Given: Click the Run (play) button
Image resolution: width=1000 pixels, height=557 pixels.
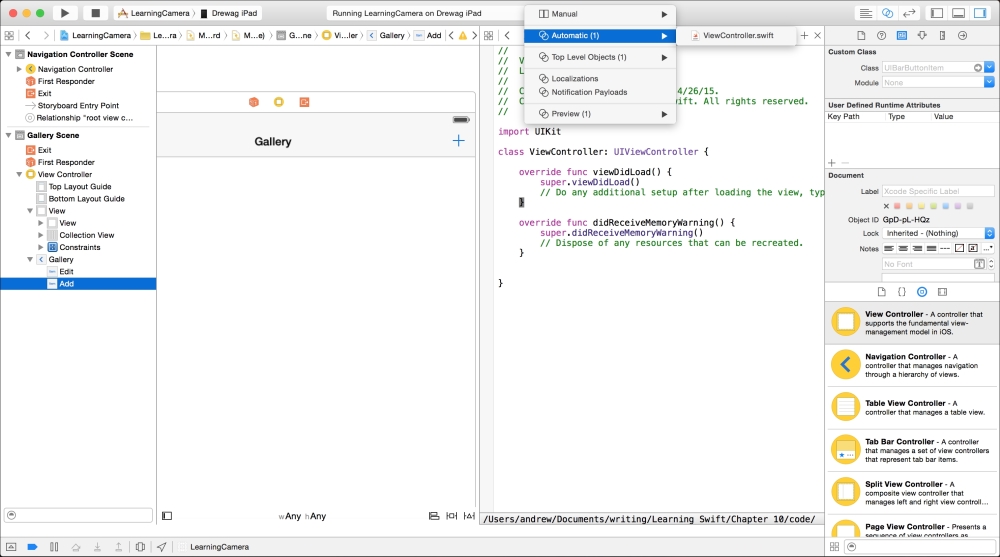Looking at the screenshot, I should pyautogui.click(x=64, y=13).
